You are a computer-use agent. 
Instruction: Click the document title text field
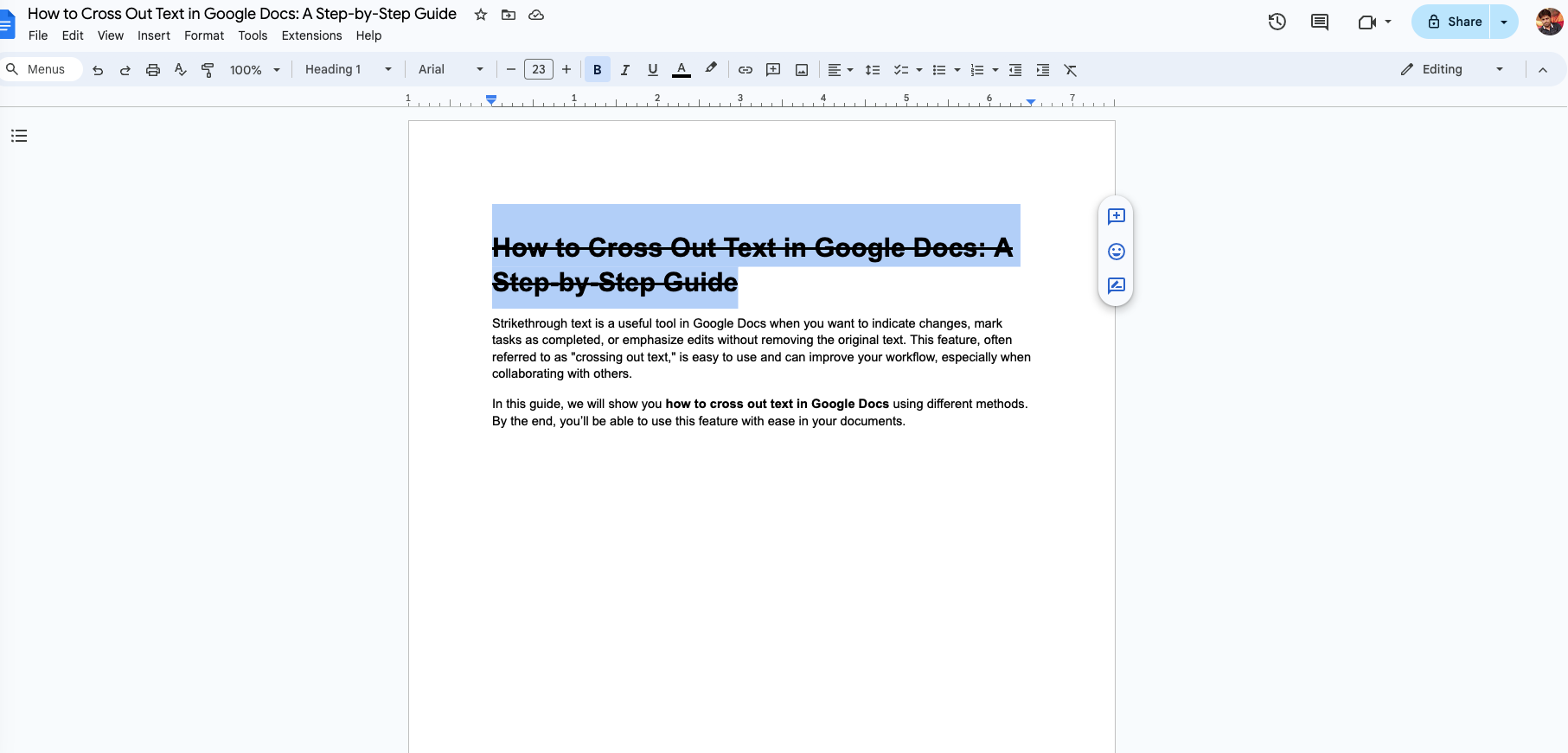coord(242,14)
